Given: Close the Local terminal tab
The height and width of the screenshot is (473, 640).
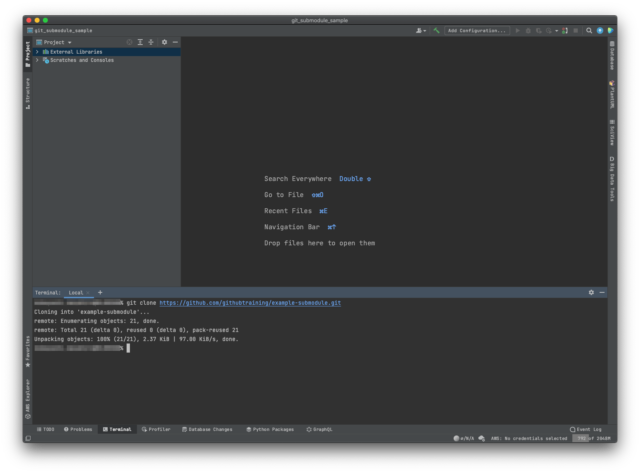Looking at the screenshot, I should tap(88, 293).
